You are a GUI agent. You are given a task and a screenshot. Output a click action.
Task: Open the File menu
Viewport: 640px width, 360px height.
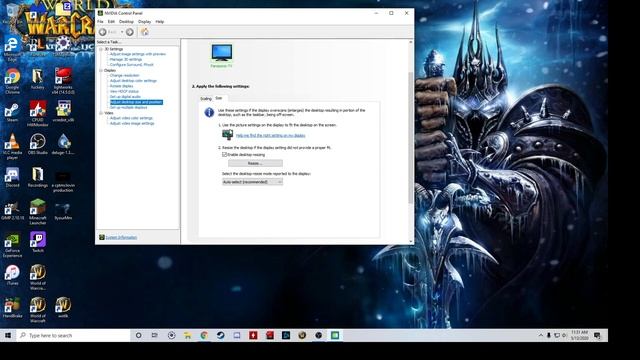click(x=100, y=22)
